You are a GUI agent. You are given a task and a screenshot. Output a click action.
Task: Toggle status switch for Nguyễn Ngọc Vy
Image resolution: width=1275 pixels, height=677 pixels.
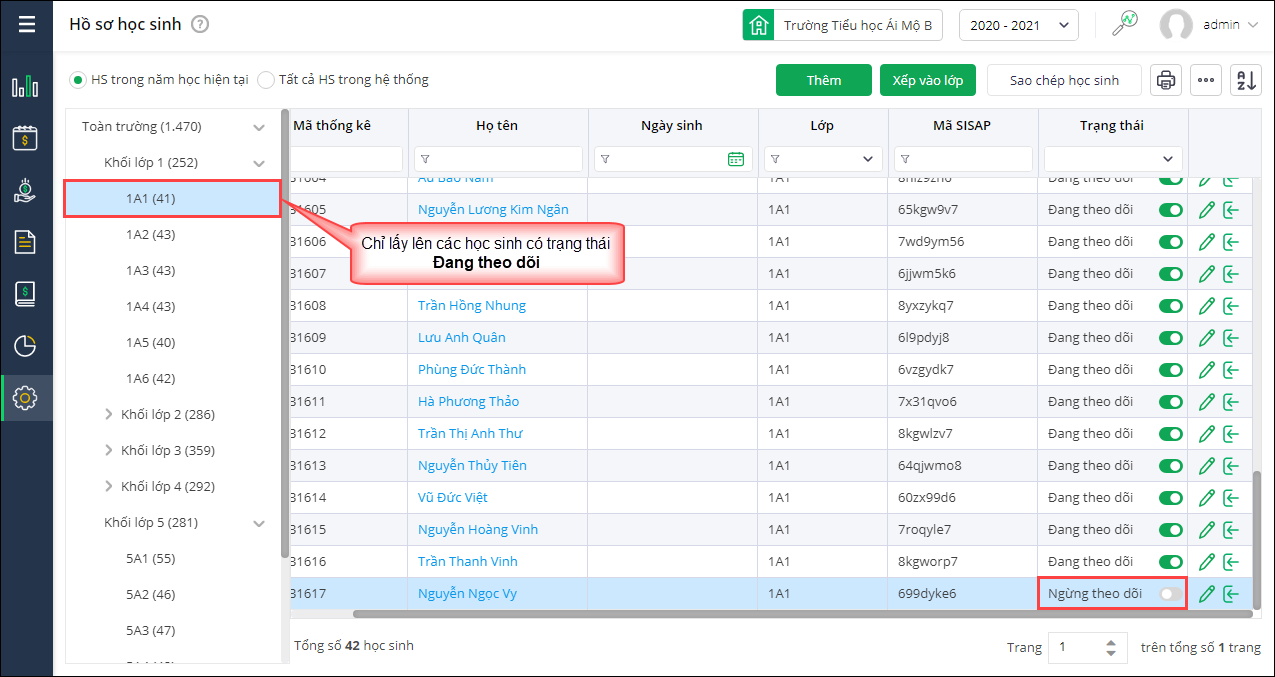(1170, 593)
